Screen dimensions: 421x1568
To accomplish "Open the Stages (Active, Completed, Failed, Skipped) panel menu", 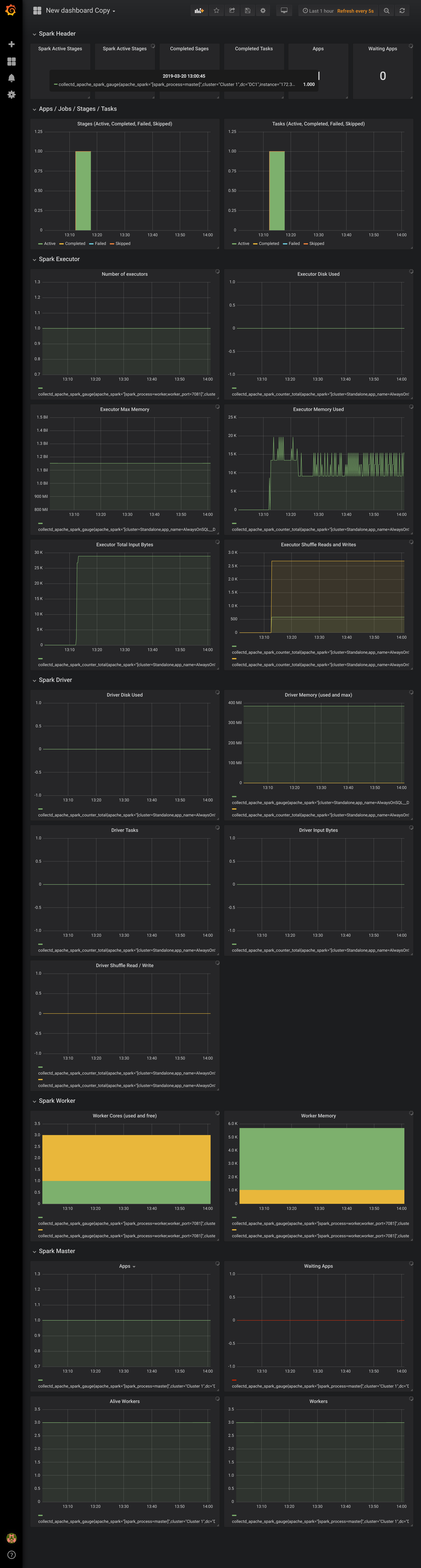I will [x=125, y=124].
